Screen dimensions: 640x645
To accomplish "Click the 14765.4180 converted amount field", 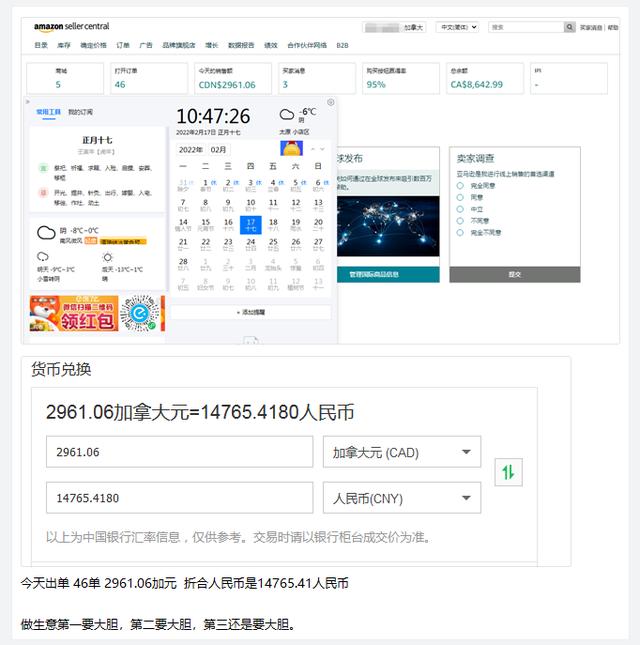I will pos(179,498).
